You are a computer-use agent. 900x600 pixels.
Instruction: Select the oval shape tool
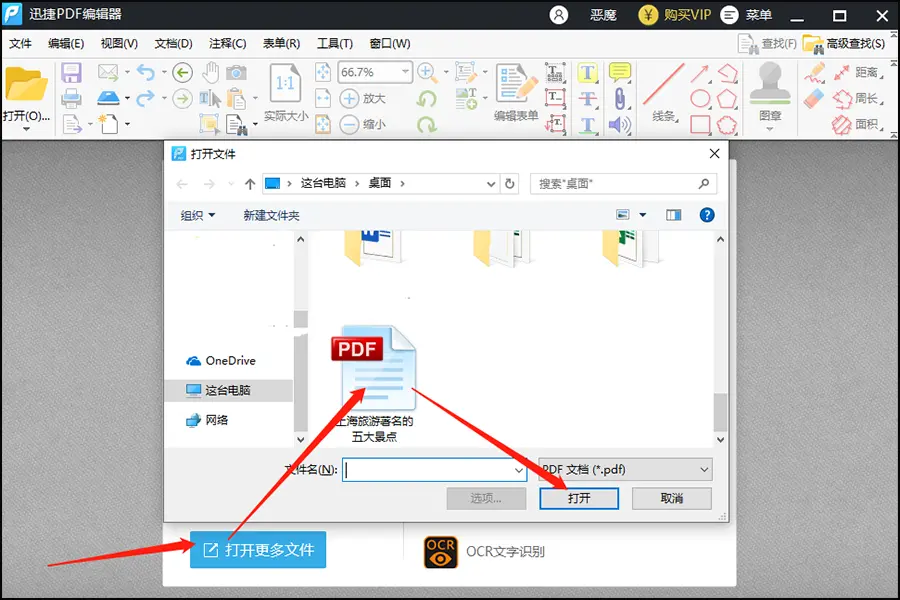[700, 98]
